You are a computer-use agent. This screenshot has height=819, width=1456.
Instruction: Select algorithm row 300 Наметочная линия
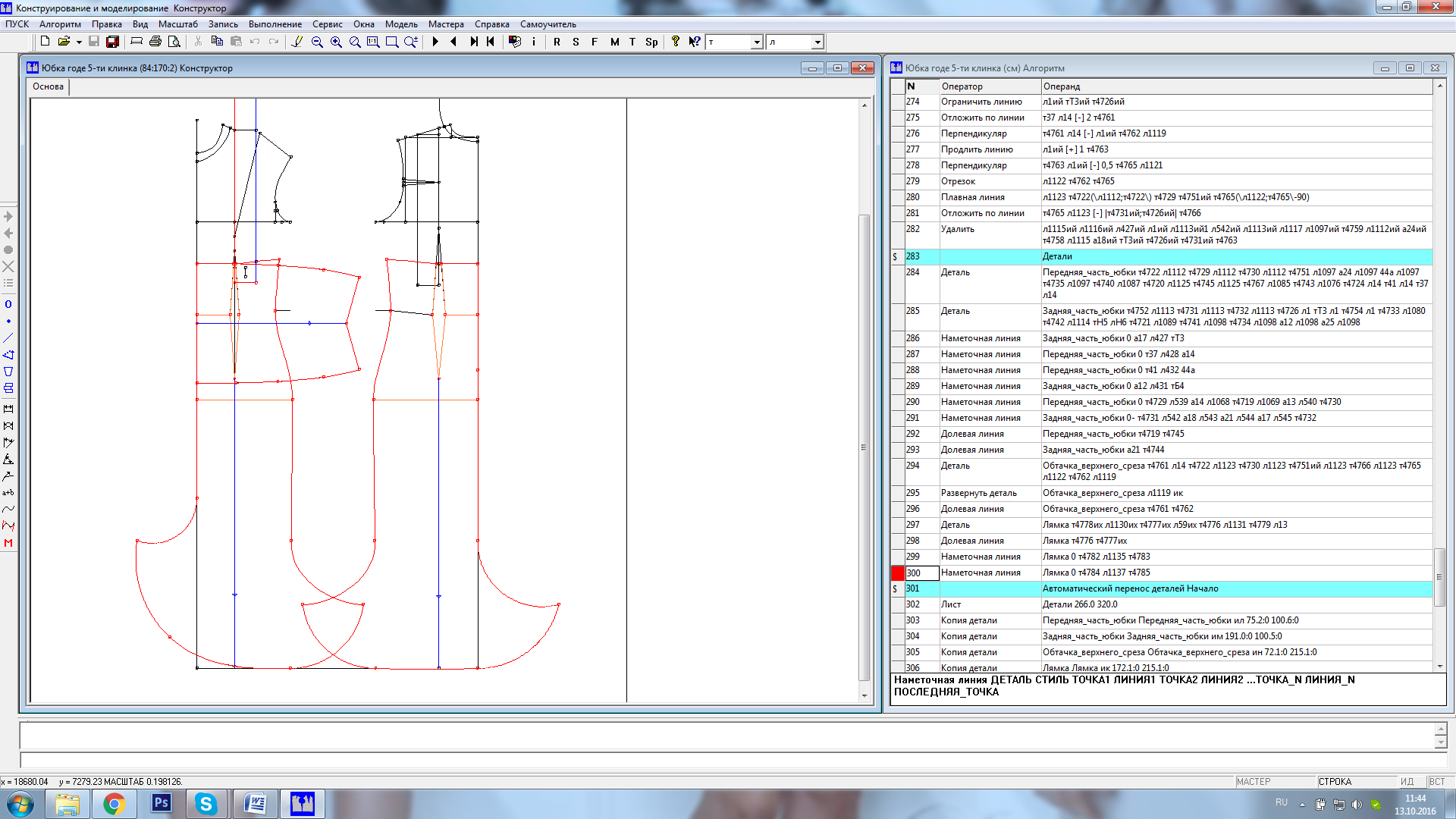pyautogui.click(x=1169, y=573)
